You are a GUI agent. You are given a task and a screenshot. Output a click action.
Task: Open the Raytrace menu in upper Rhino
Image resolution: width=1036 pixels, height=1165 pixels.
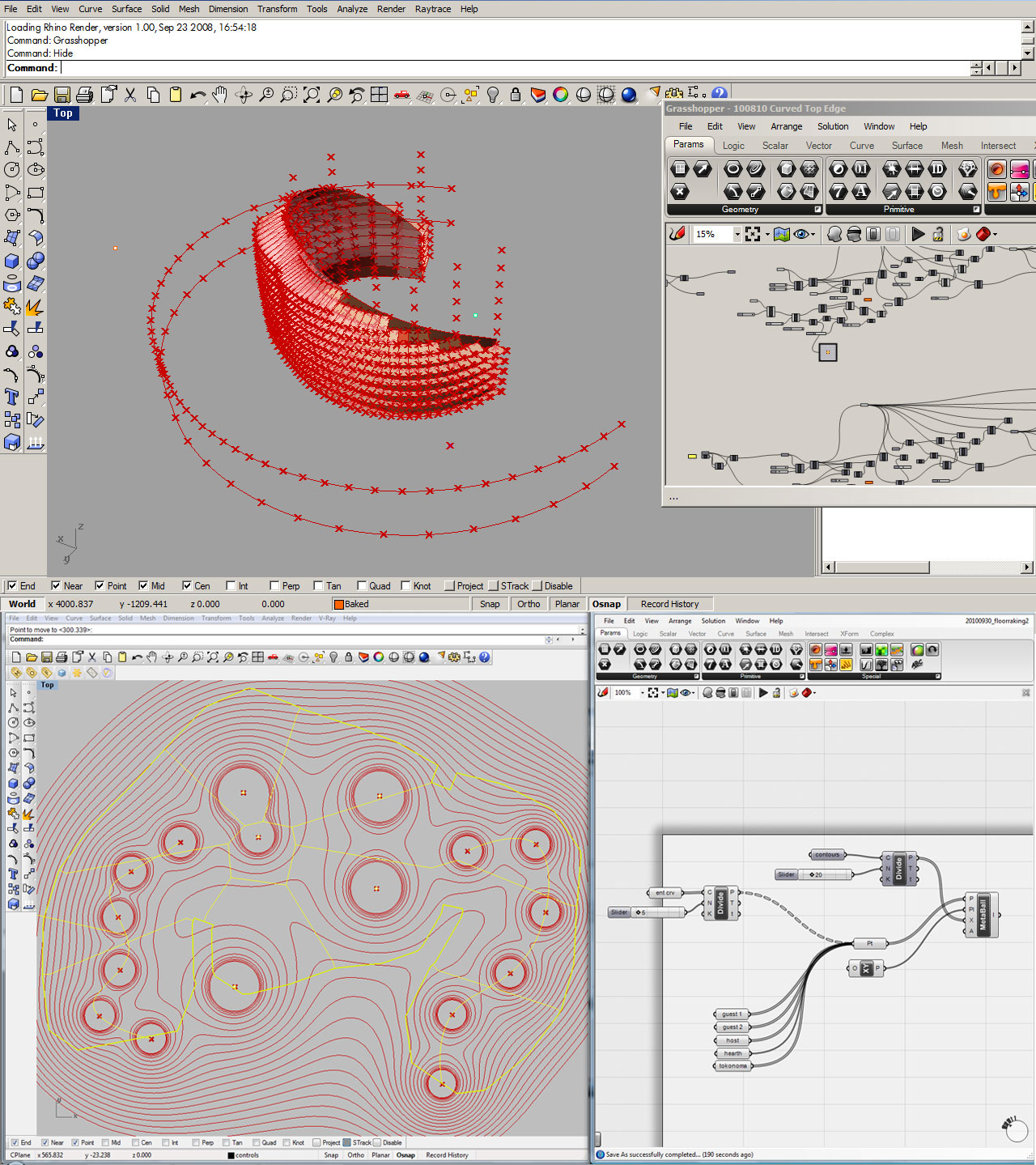[433, 9]
